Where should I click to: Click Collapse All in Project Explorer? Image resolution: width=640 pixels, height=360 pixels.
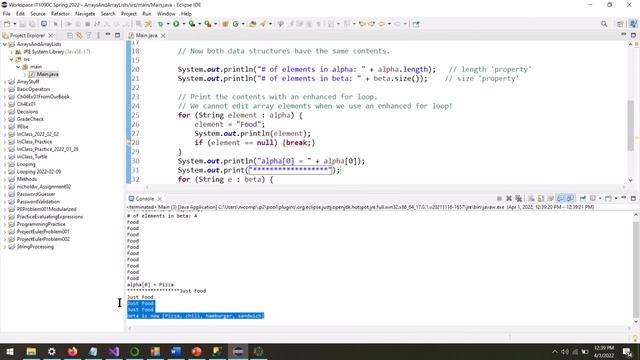pos(70,36)
